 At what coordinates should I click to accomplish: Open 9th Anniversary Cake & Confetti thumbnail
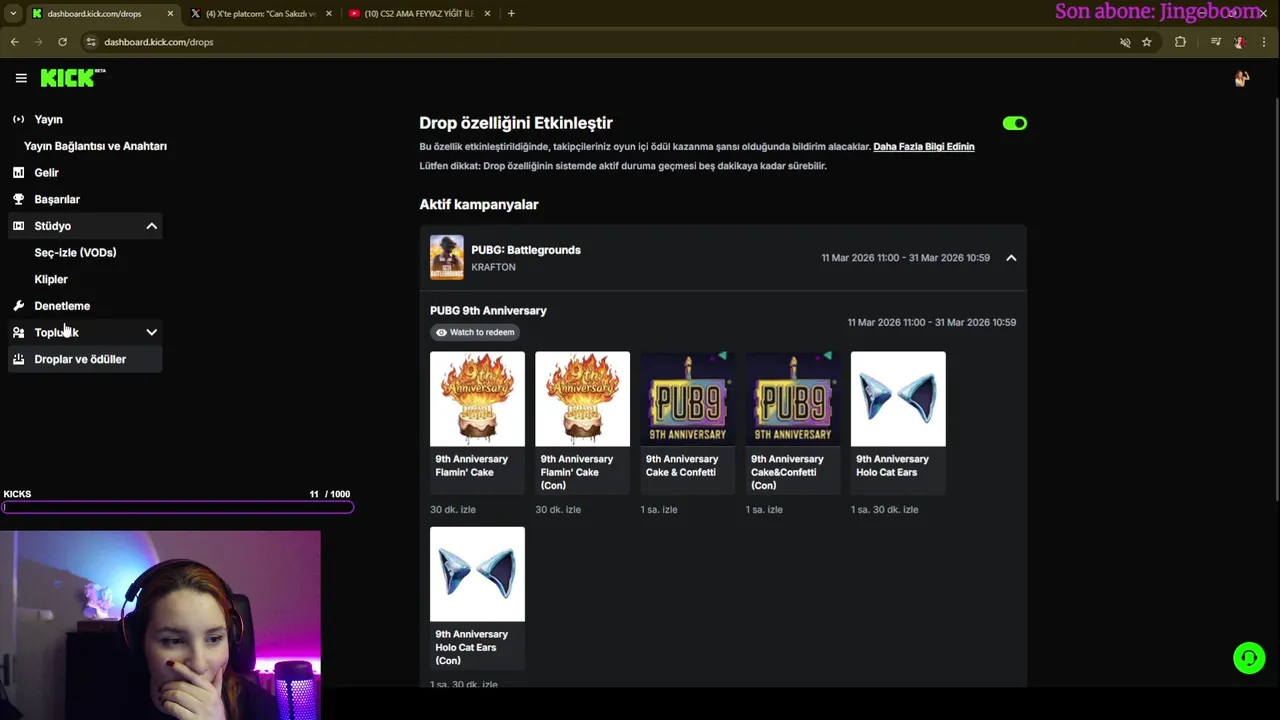pyautogui.click(x=688, y=398)
